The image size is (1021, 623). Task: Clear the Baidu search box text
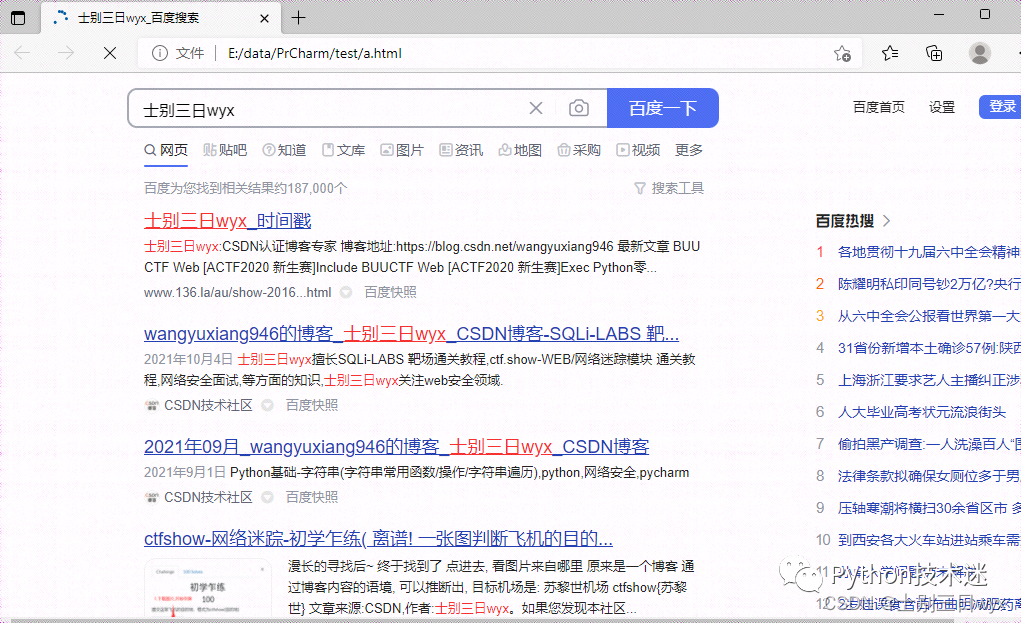536,108
